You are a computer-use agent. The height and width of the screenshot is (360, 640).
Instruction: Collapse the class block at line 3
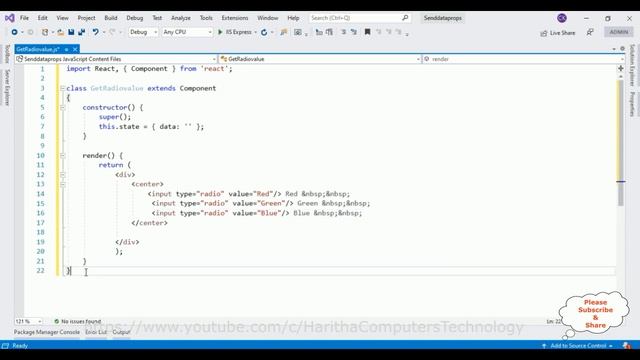(x=62, y=88)
